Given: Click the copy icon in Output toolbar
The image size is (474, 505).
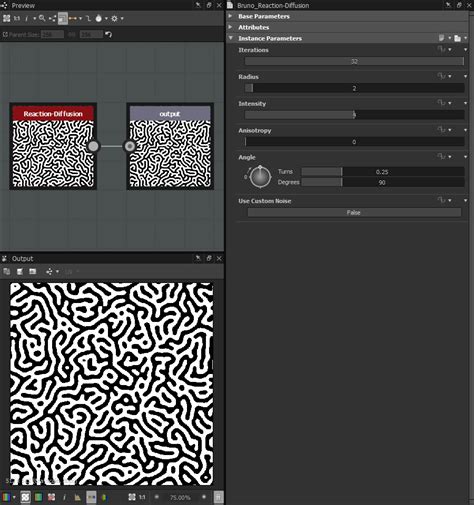Looking at the screenshot, I should click(x=7, y=272).
